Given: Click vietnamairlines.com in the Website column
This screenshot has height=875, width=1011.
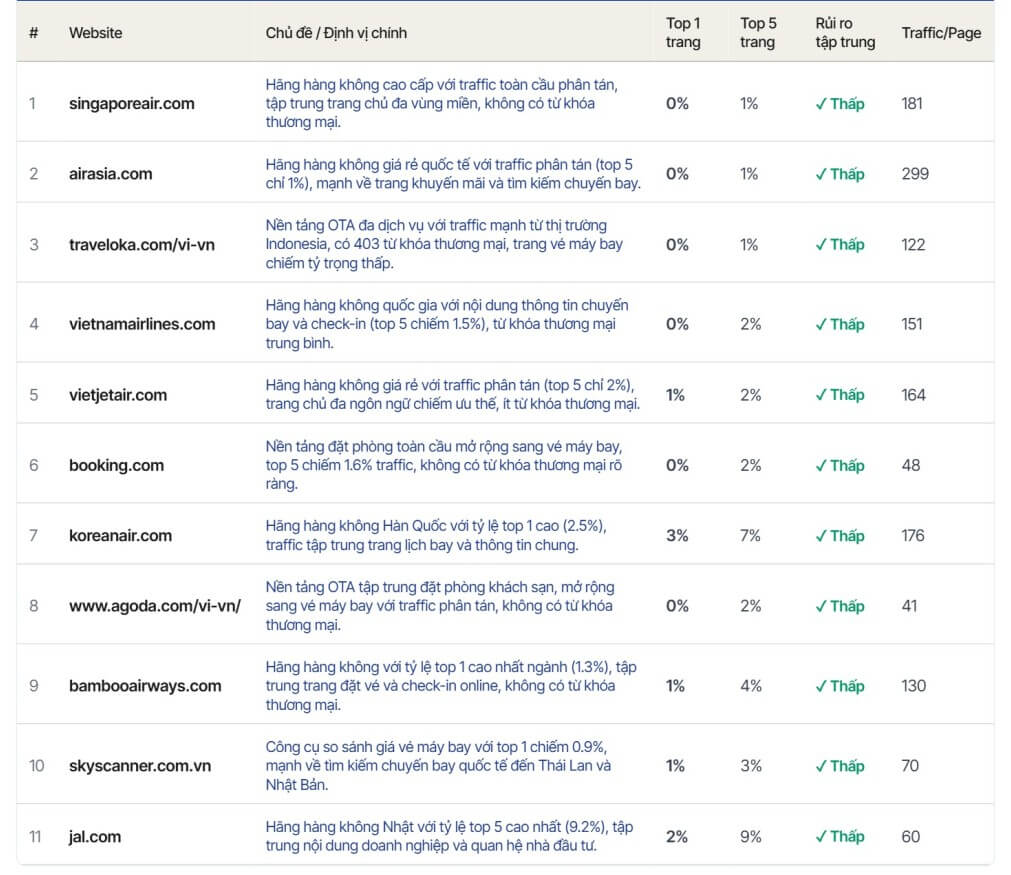Looking at the screenshot, I should coord(142,324).
